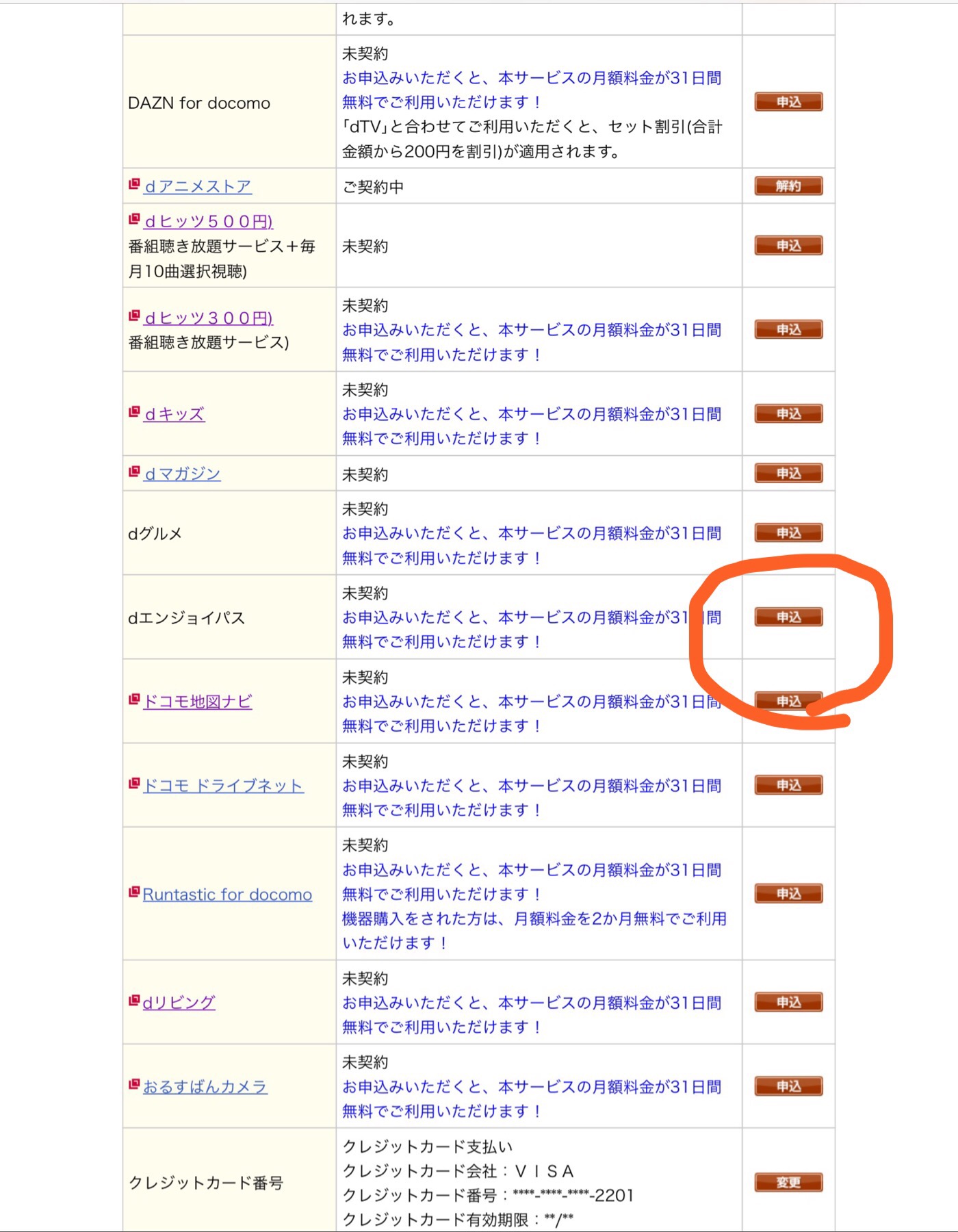Click new-window icon beside ドコモ ドライブネット

tap(135, 784)
